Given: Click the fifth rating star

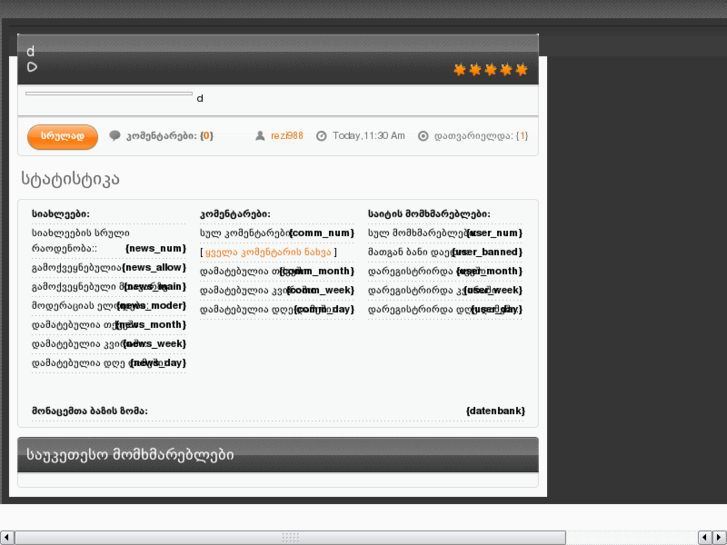Looking at the screenshot, I should click(x=522, y=70).
